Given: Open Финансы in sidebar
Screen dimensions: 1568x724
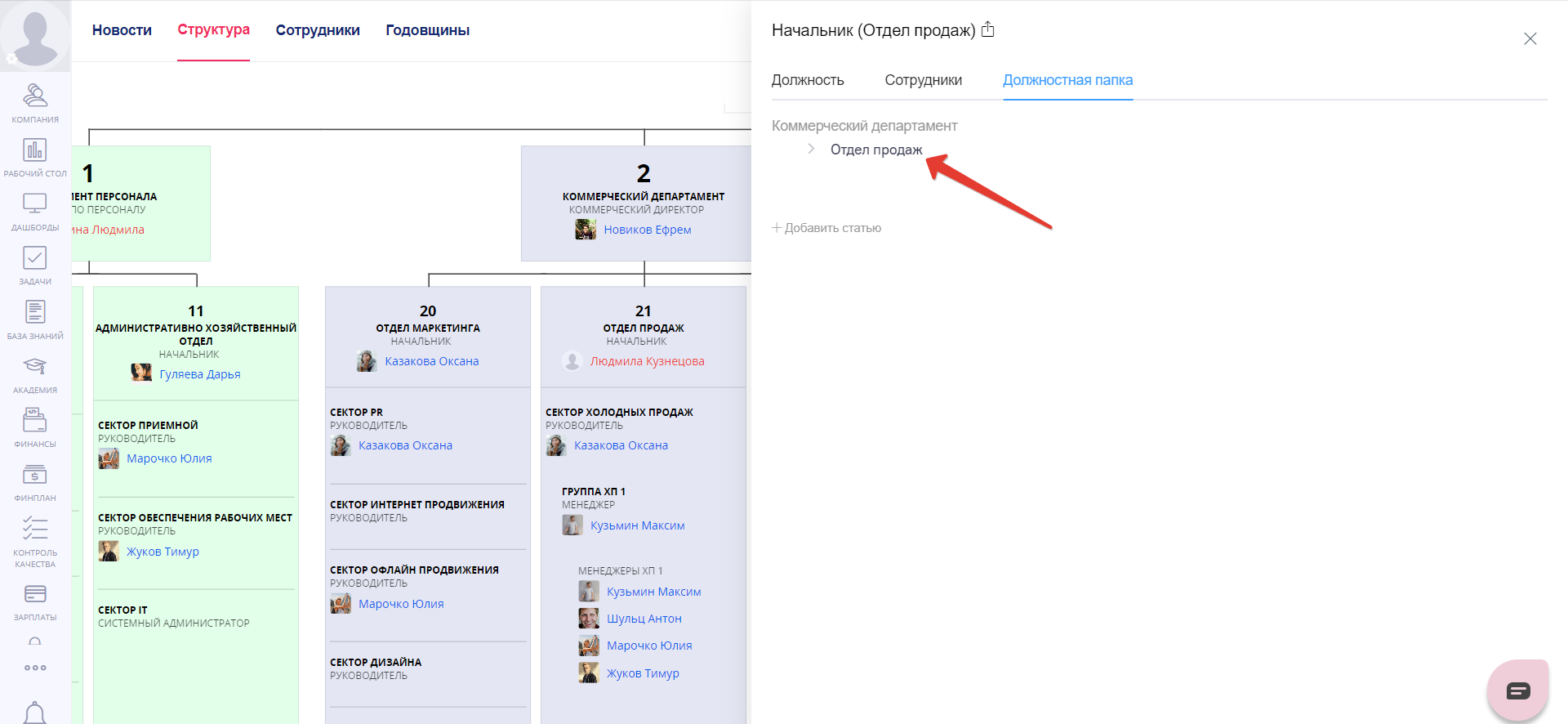Looking at the screenshot, I should tap(35, 427).
